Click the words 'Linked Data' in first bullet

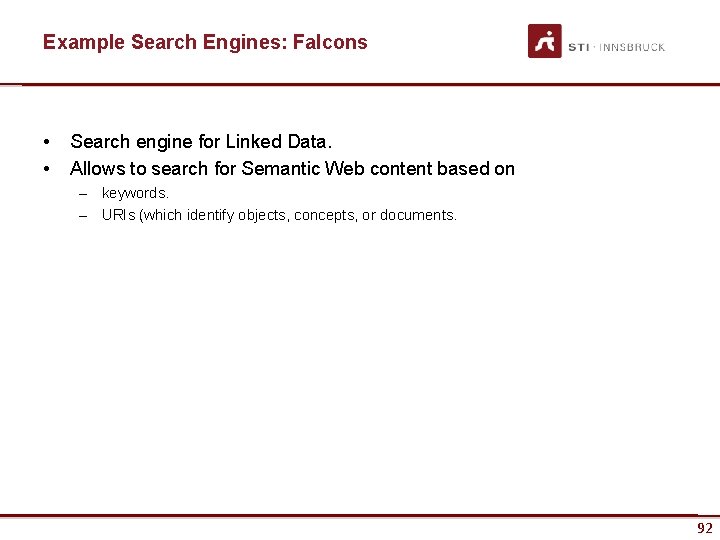click(276, 141)
